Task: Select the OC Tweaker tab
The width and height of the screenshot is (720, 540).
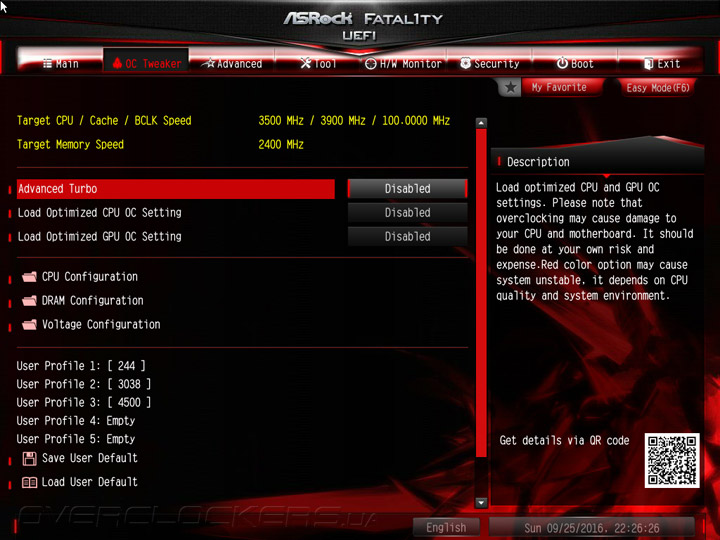Action: pos(146,62)
